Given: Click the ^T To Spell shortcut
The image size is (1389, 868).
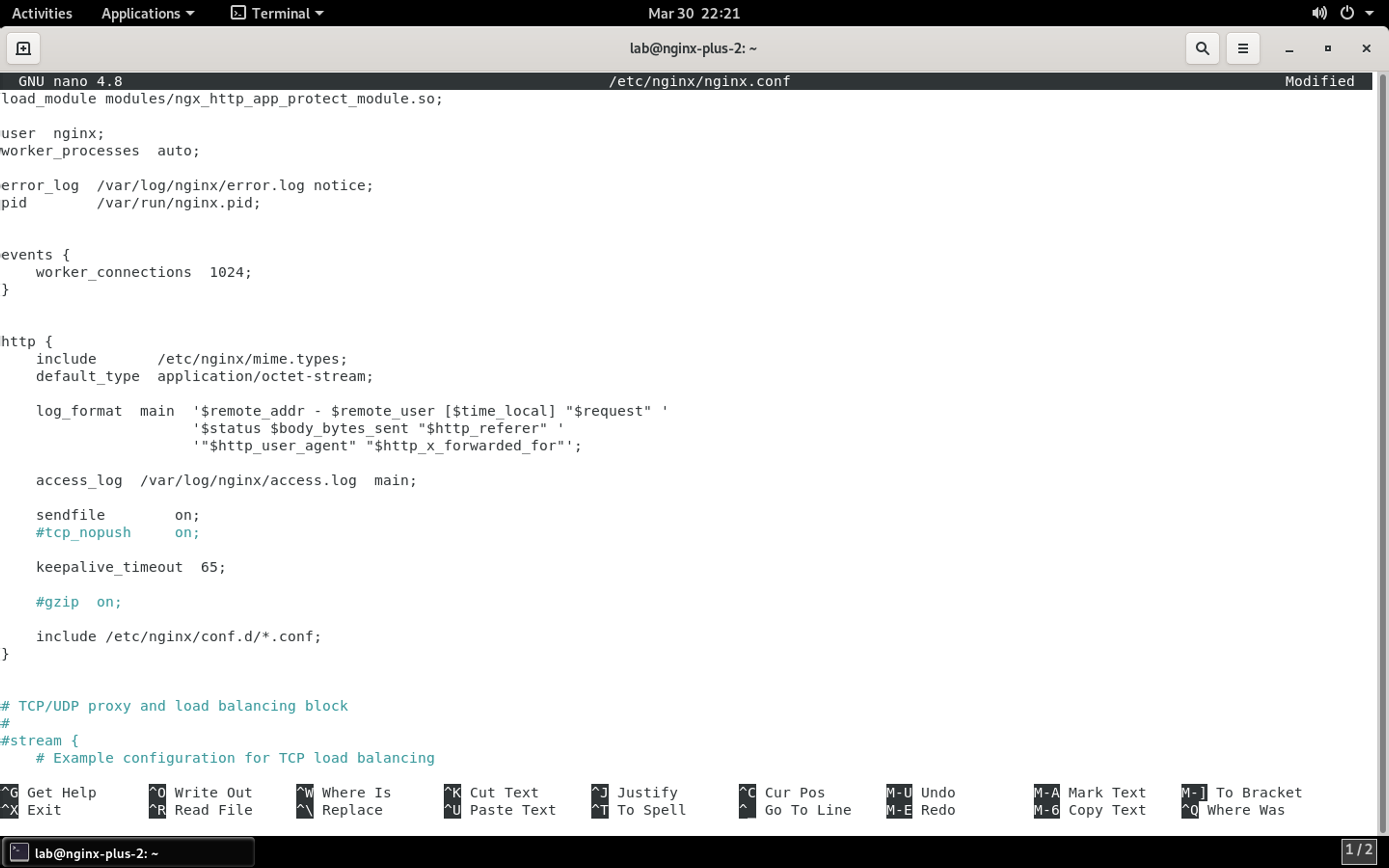Looking at the screenshot, I should (x=639, y=810).
